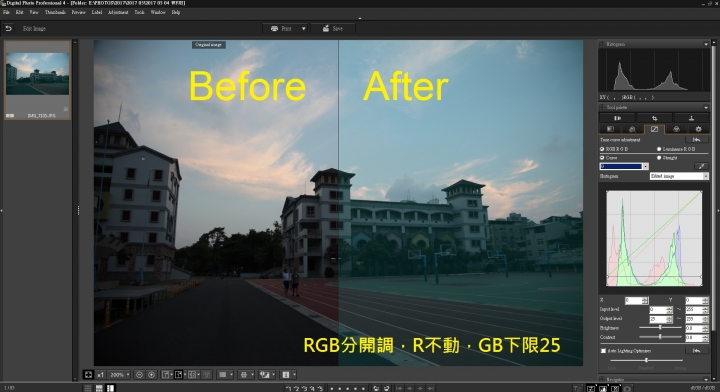Click the zoom out minus icon
The height and width of the screenshot is (392, 720).
[x=139, y=375]
